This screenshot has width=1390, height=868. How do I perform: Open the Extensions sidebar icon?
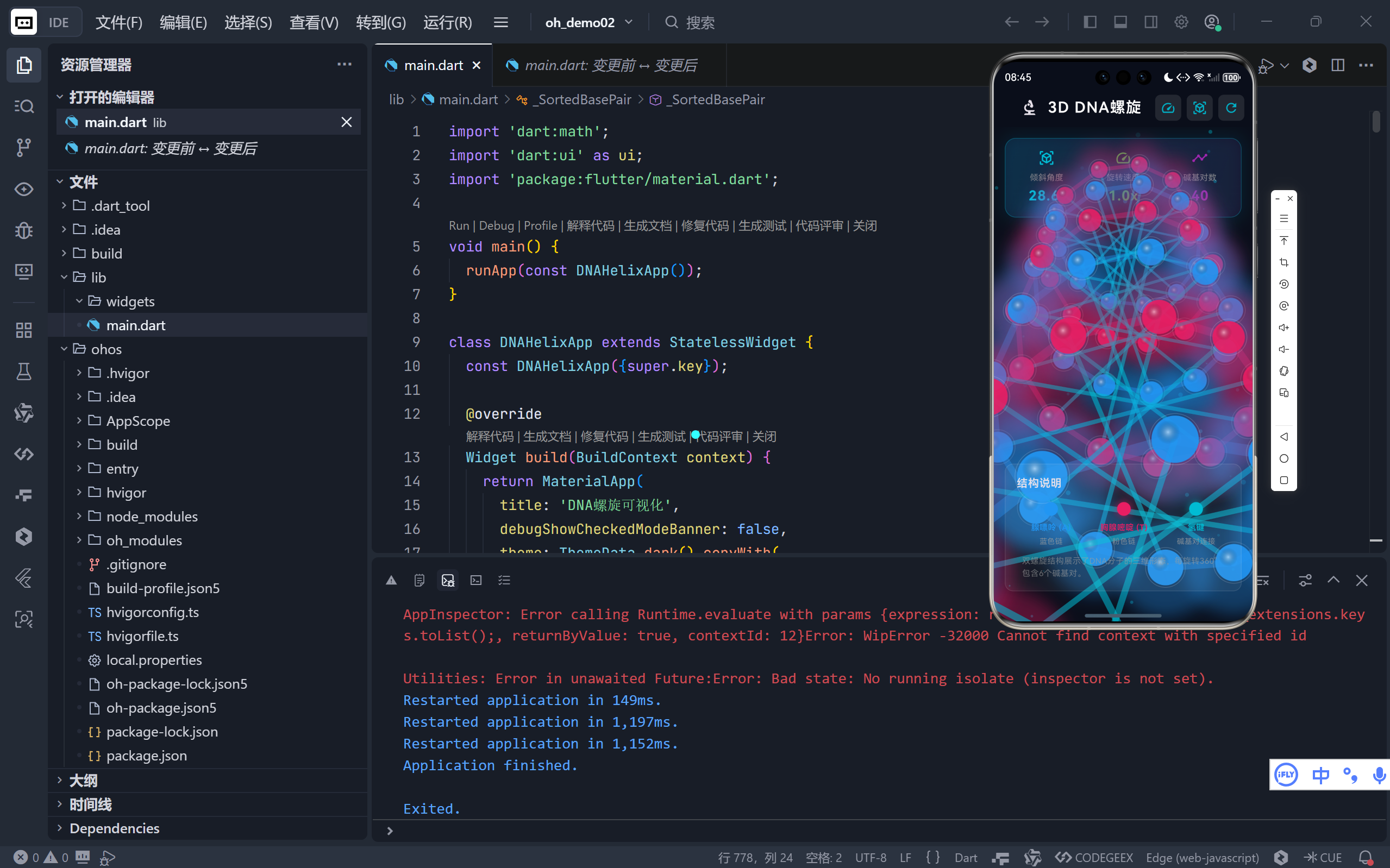pos(23,330)
